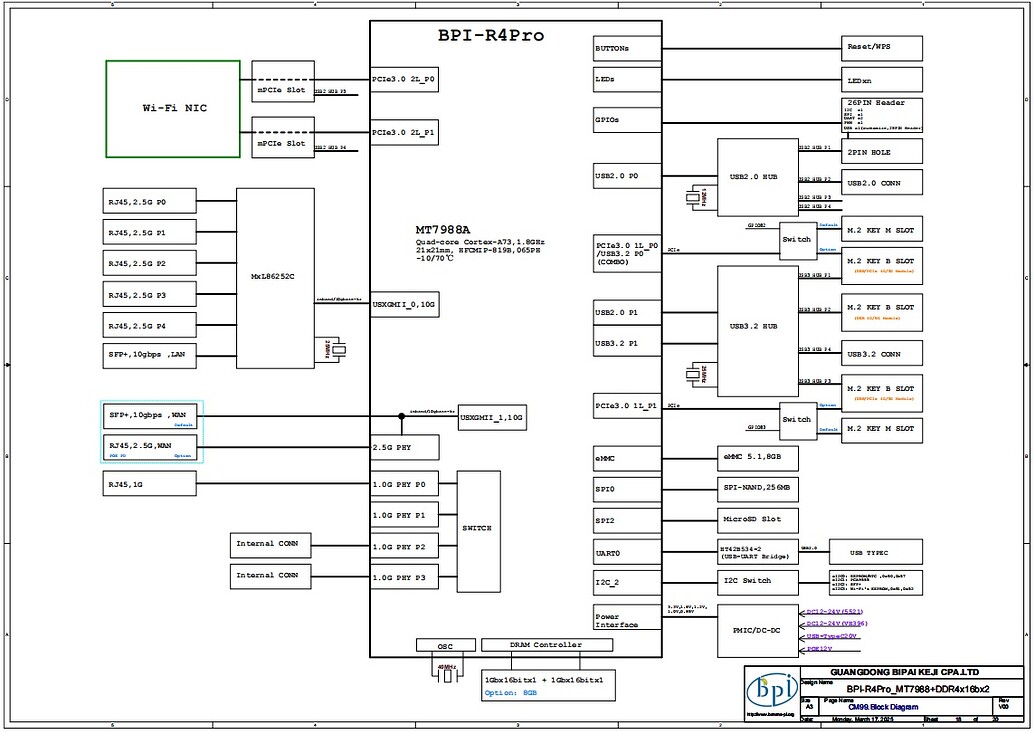This screenshot has width=1035, height=733.
Task: Open the DC12-24V(5521) power link
Action: point(834,611)
